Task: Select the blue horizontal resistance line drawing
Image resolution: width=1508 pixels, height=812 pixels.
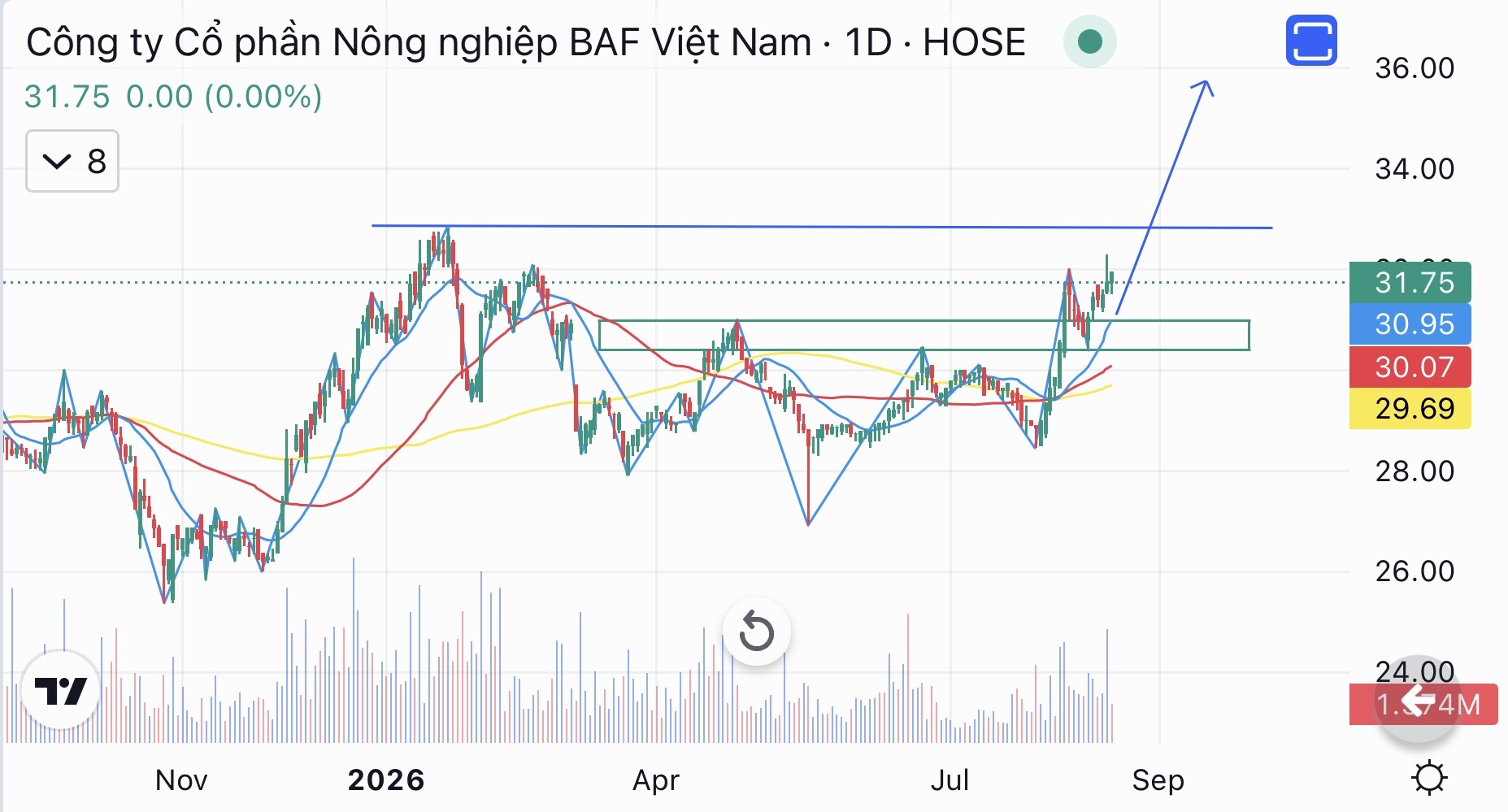Action: (x=822, y=227)
